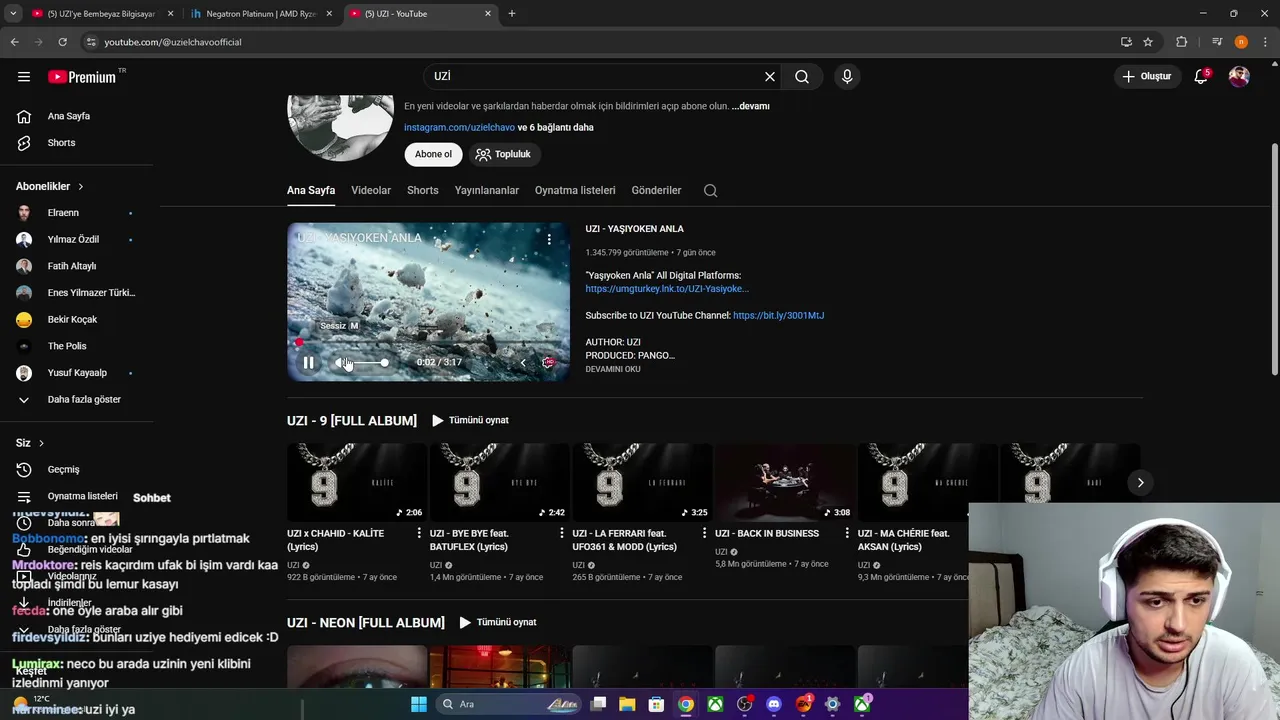The width and height of the screenshot is (1280, 720).
Task: Open LA FERRARI video thumbnail
Action: [x=642, y=483]
